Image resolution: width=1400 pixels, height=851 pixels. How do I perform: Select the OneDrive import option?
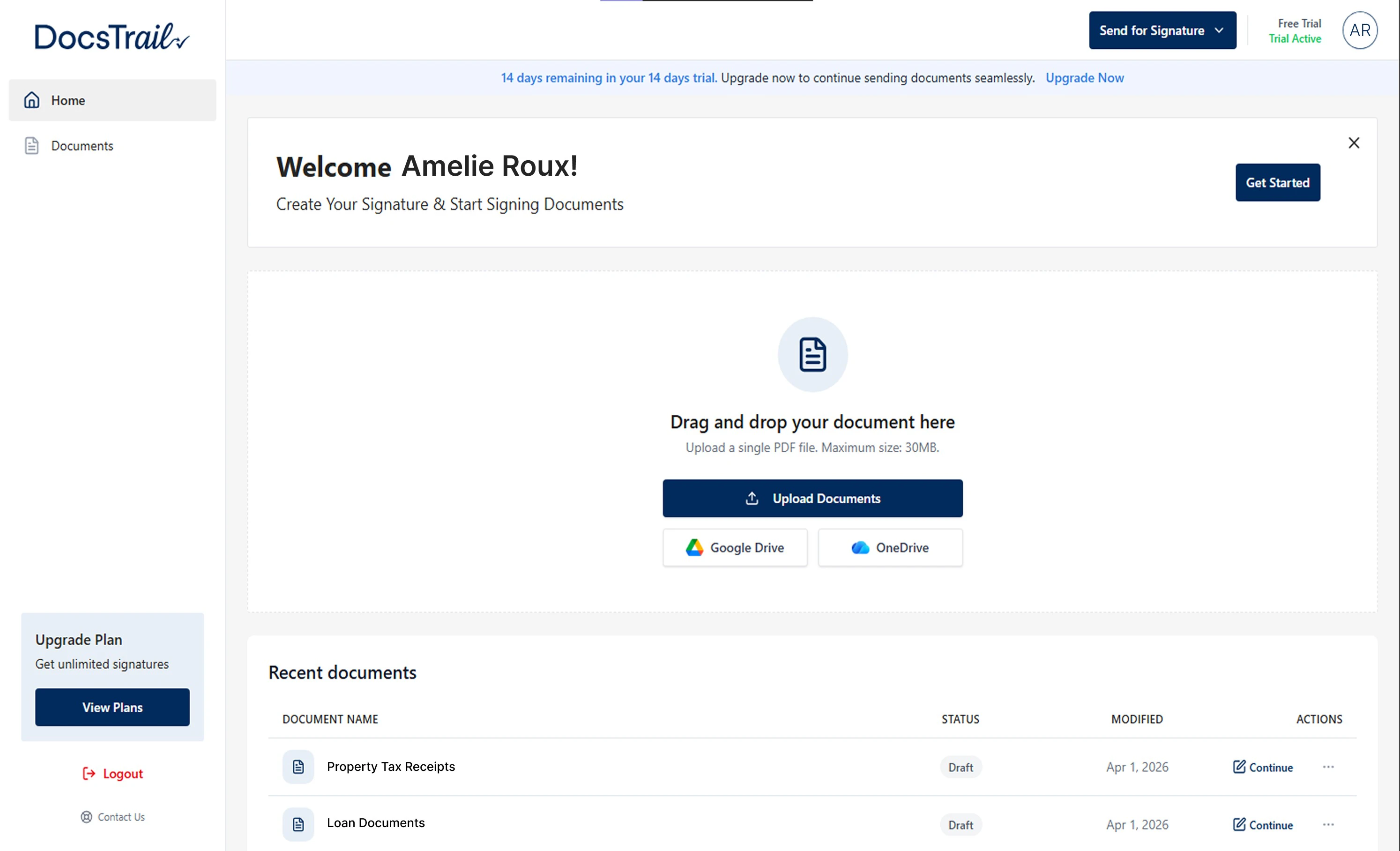click(x=890, y=547)
